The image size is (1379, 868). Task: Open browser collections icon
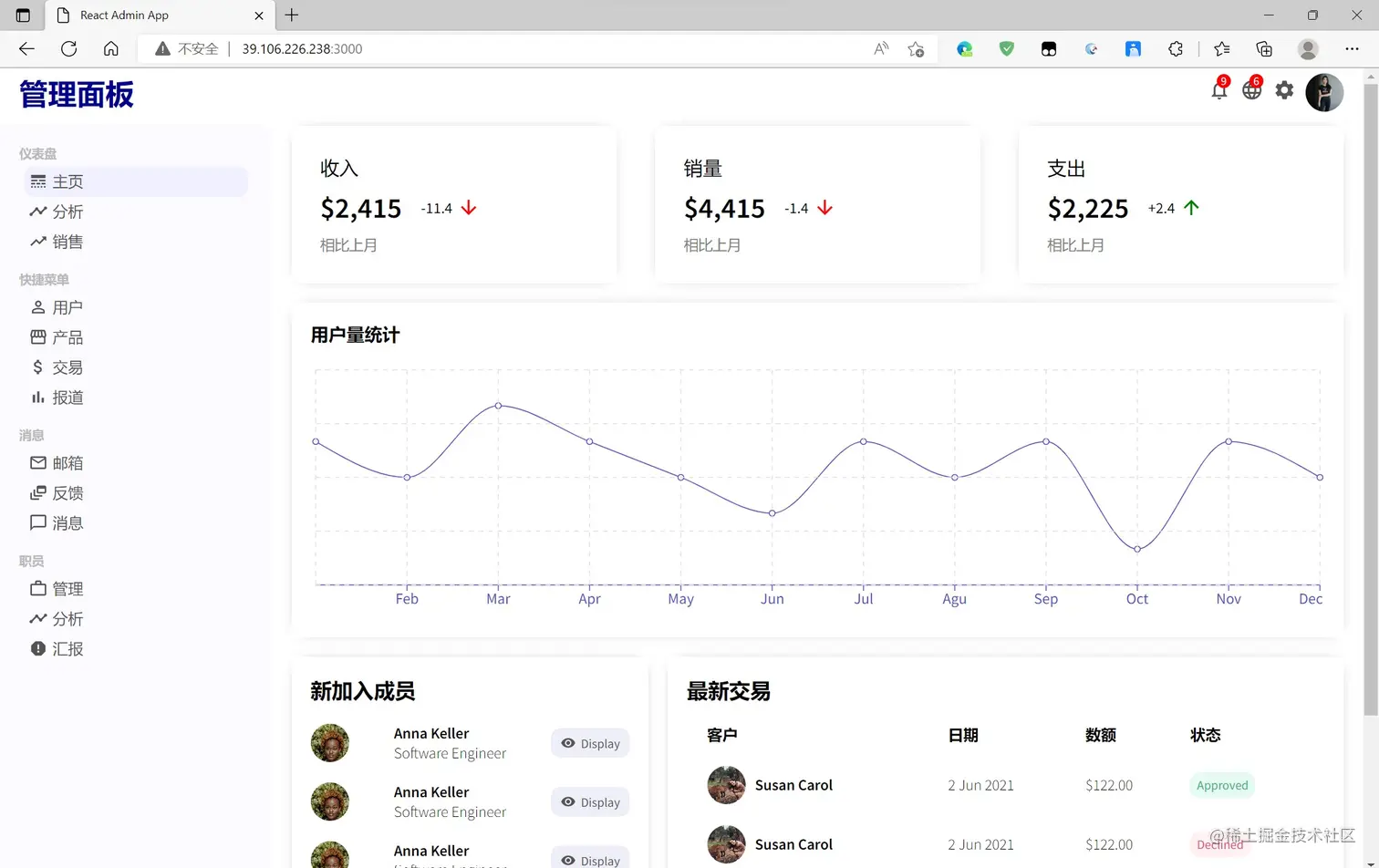click(1264, 48)
